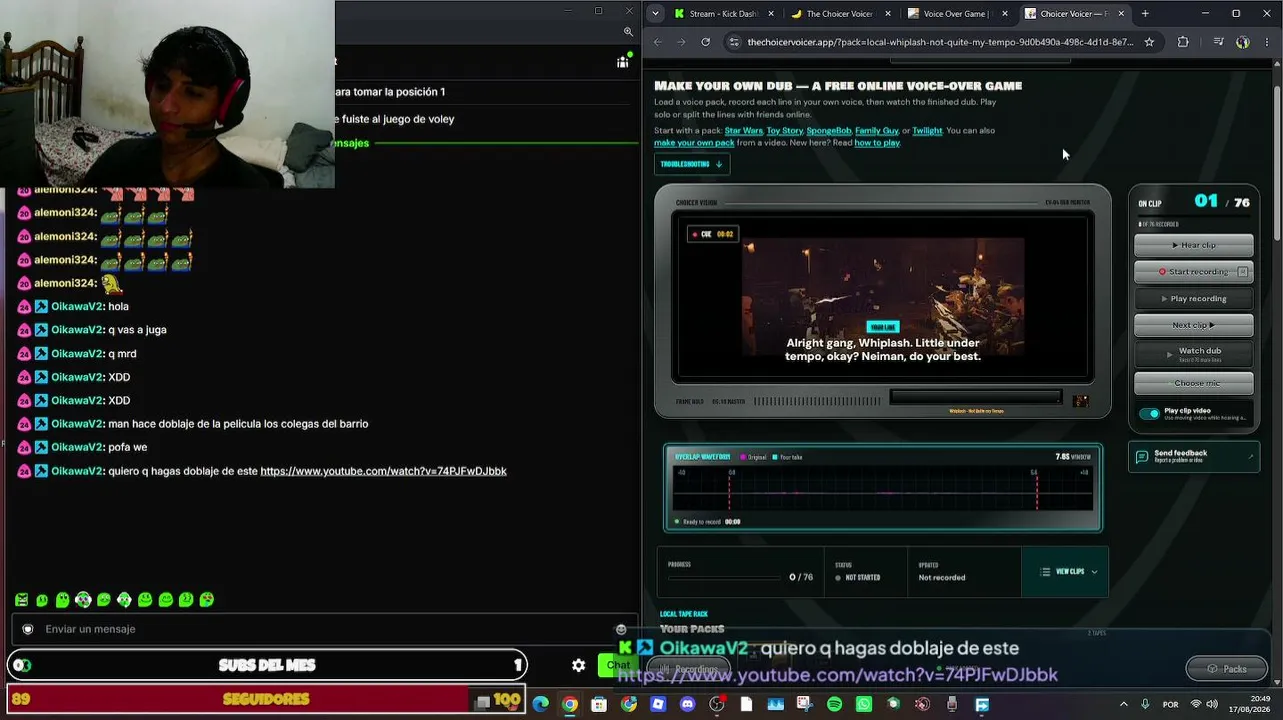This screenshot has width=1283, height=720.
Task: Open the tab search dropdown arrow
Action: click(x=654, y=14)
